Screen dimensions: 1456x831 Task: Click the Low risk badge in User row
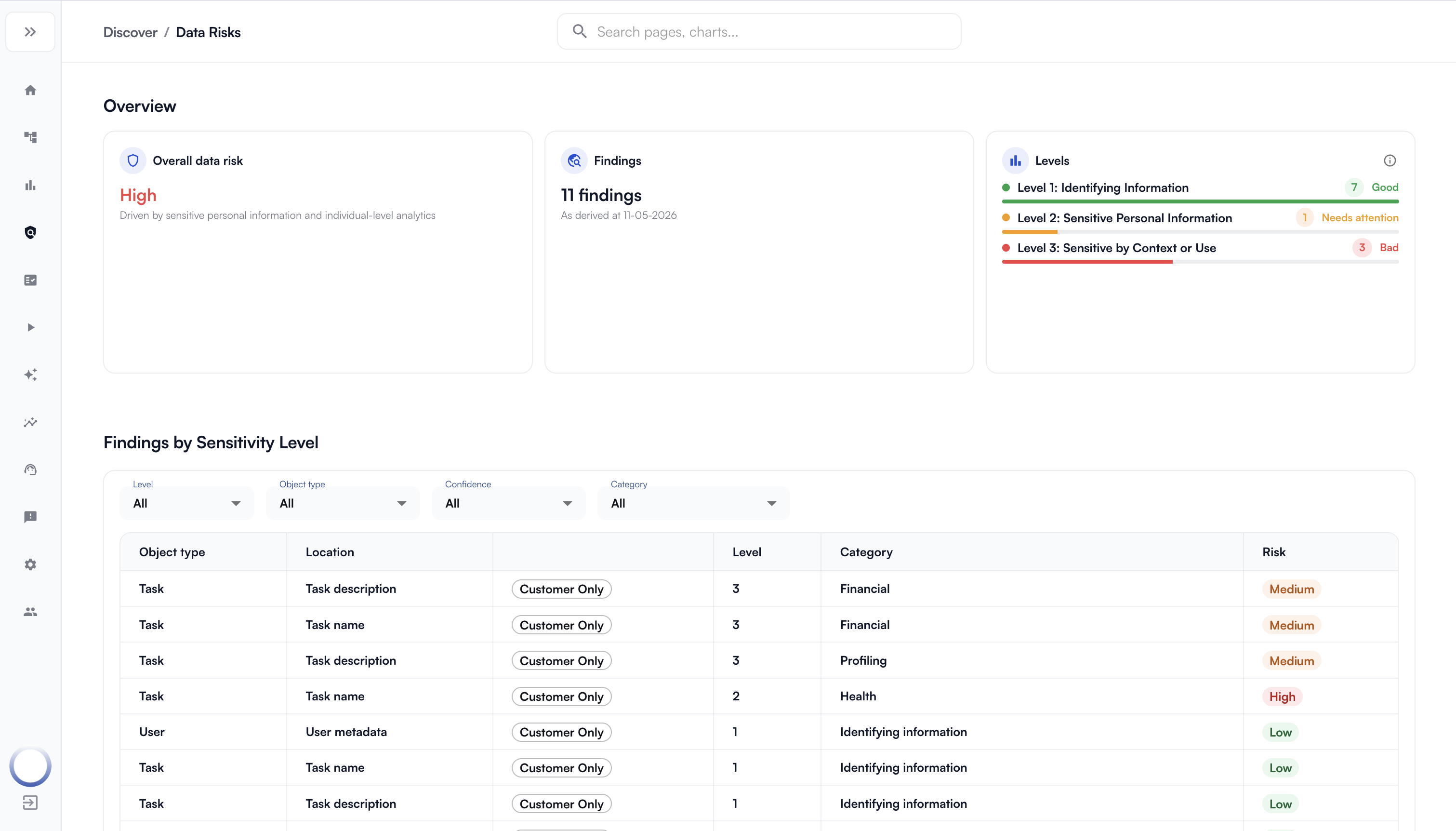1280,732
